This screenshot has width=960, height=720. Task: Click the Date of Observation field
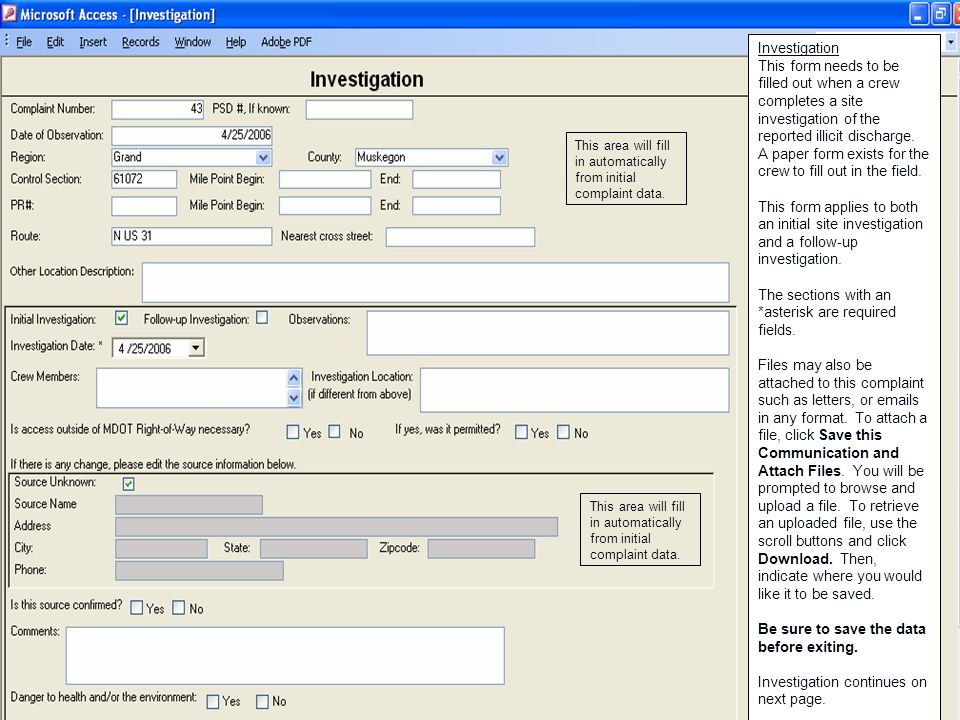[x=192, y=135]
